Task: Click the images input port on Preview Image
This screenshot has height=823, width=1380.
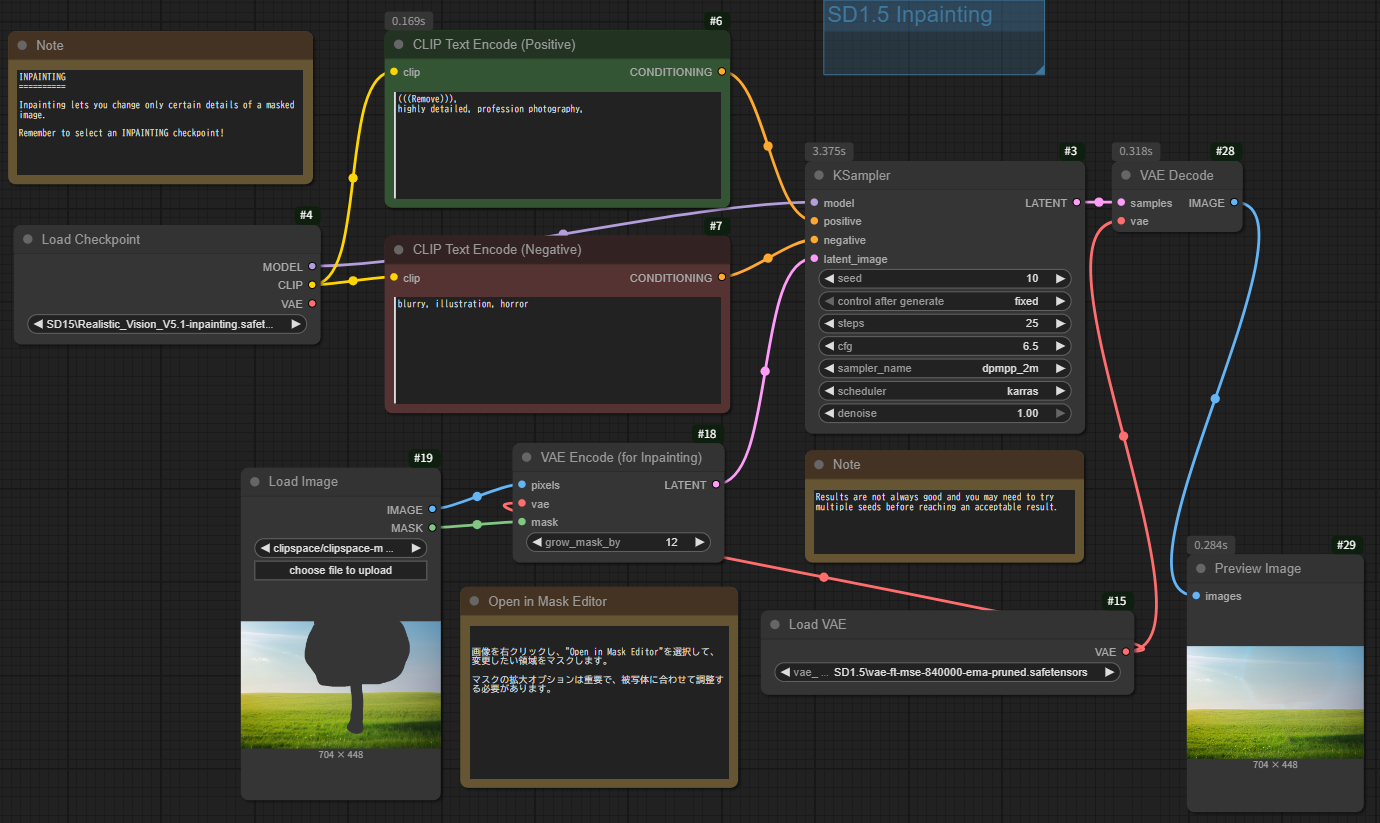Action: [x=1196, y=596]
